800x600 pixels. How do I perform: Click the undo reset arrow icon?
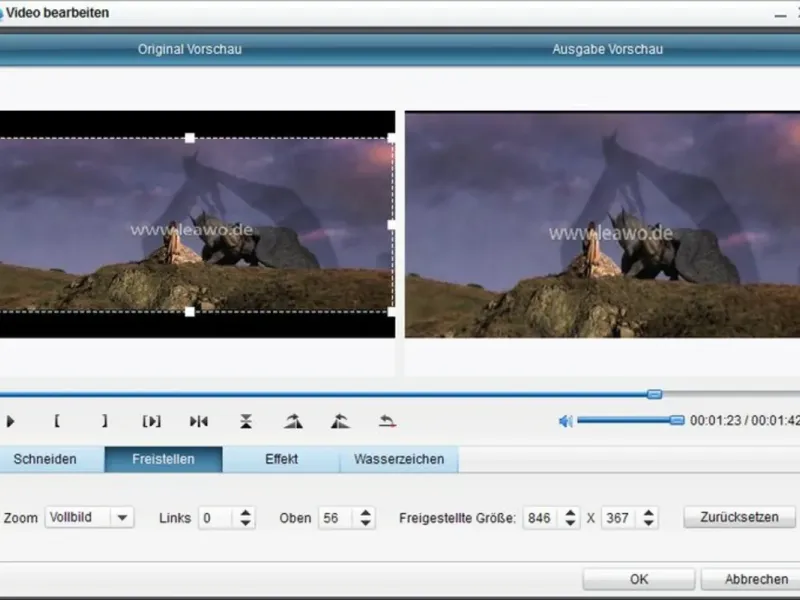388,421
